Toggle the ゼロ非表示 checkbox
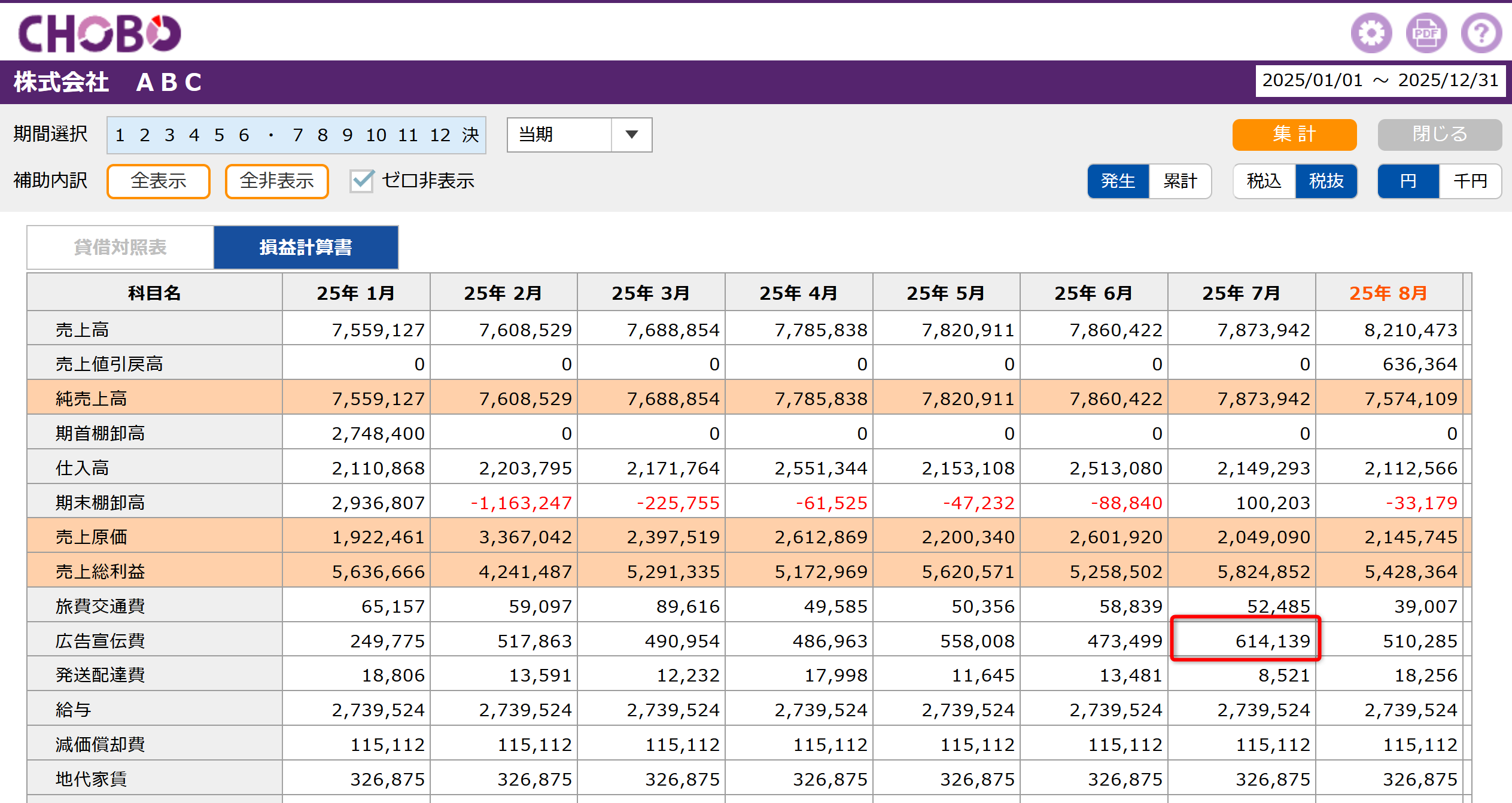Viewport: 1512px width, 803px height. click(362, 181)
